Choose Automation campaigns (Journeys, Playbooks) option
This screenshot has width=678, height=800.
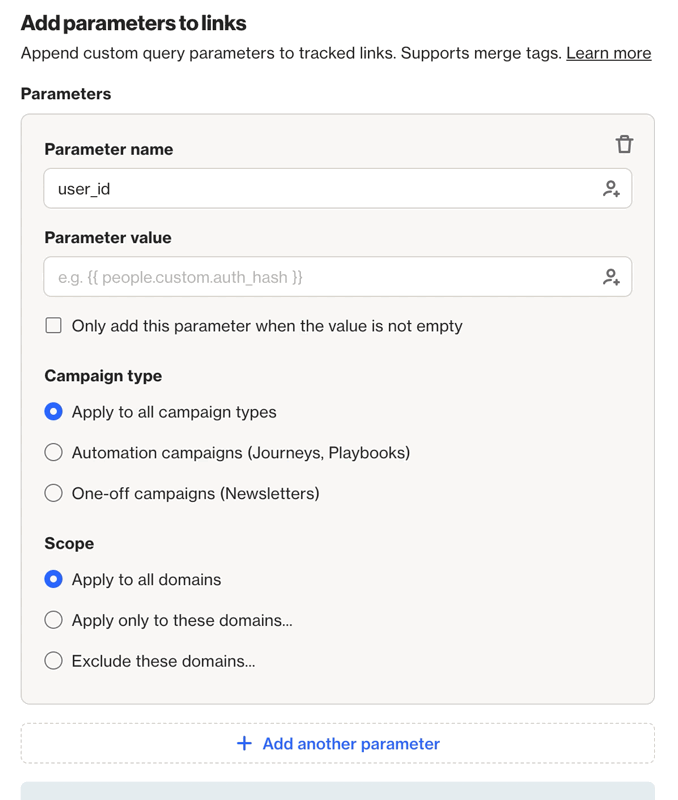click(54, 453)
